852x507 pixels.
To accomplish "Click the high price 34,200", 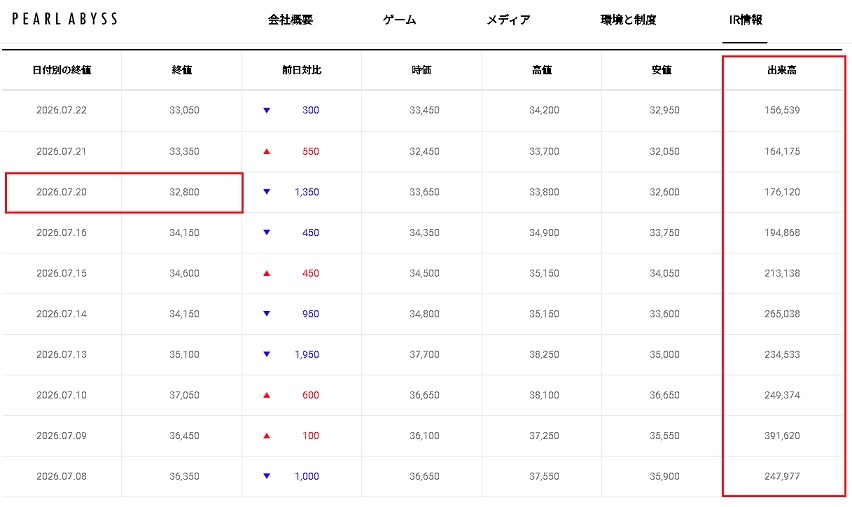I will click(544, 110).
